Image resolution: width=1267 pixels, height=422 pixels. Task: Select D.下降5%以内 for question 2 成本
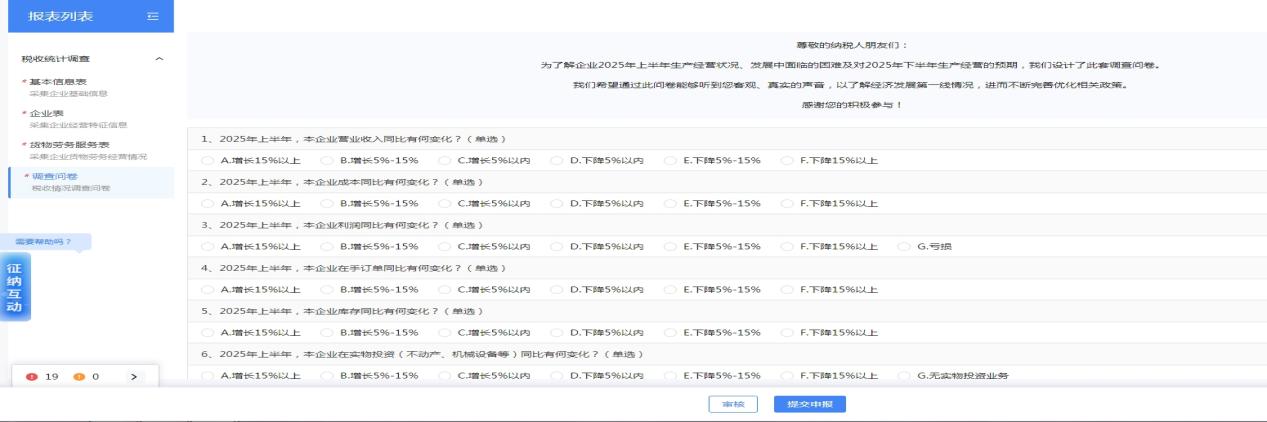pyautogui.click(x=556, y=203)
